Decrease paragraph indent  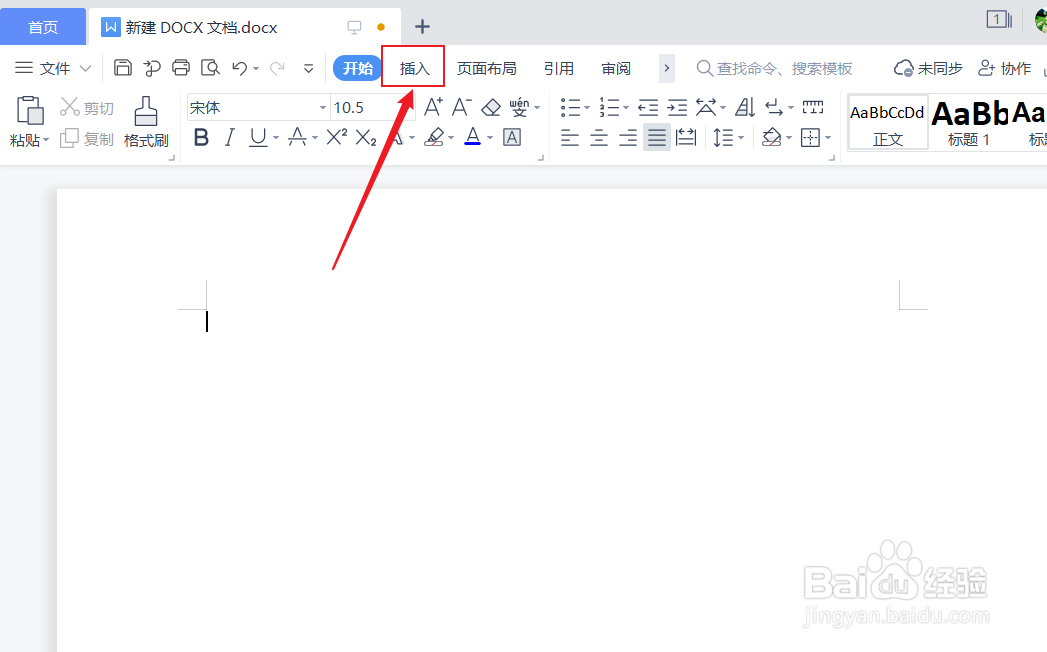click(x=648, y=107)
